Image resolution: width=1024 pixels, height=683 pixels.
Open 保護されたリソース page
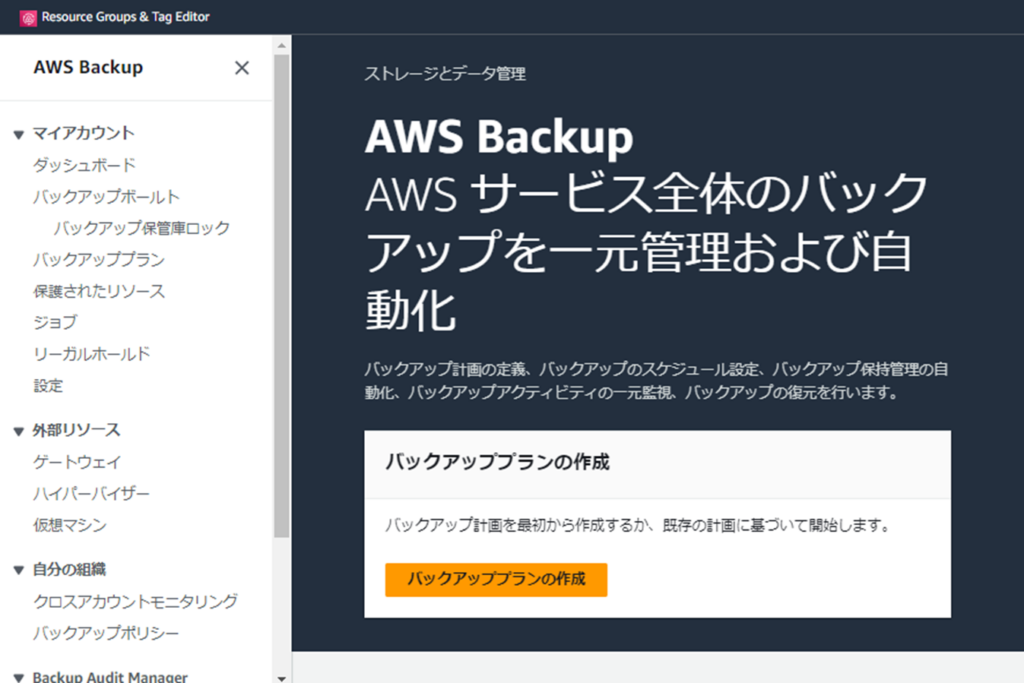99,291
